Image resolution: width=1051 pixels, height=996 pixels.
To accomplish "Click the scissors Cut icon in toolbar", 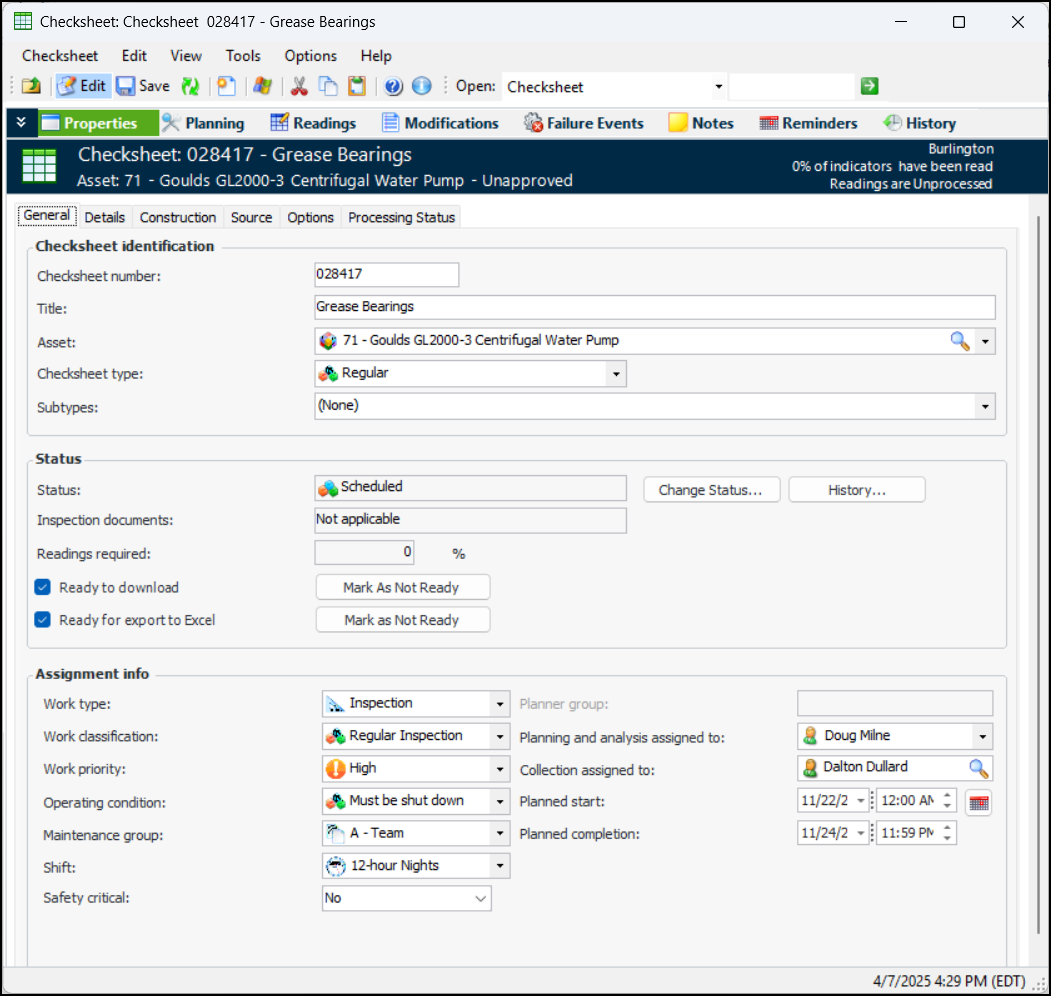I will pyautogui.click(x=298, y=86).
